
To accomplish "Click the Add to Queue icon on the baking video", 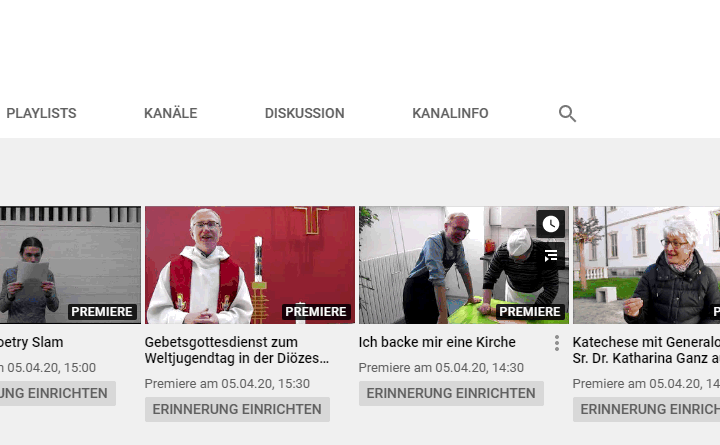I will click(551, 256).
